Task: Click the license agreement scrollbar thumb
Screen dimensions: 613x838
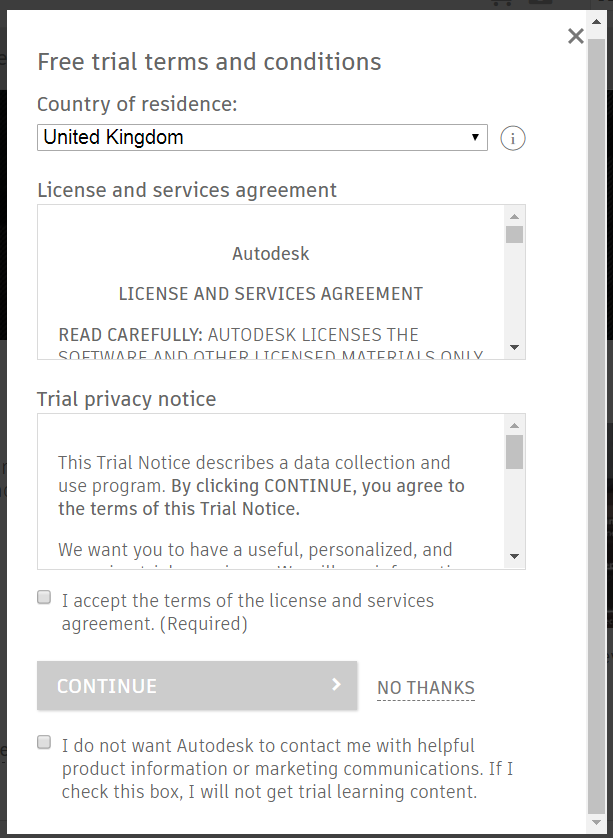Action: 514,235
